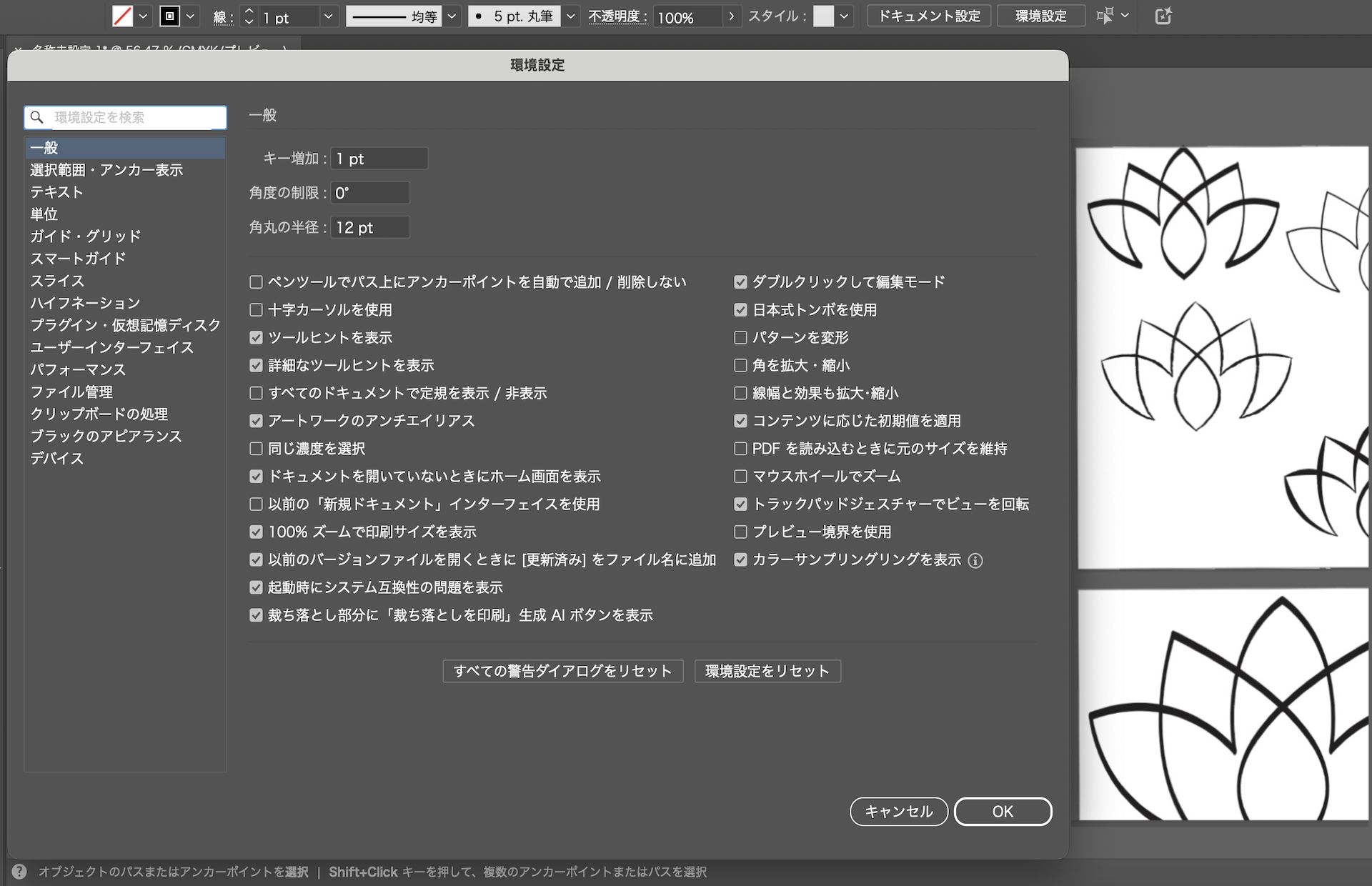This screenshot has width=1372, height=886.
Task: Confirm preferences with the OK button
Action: click(1003, 812)
